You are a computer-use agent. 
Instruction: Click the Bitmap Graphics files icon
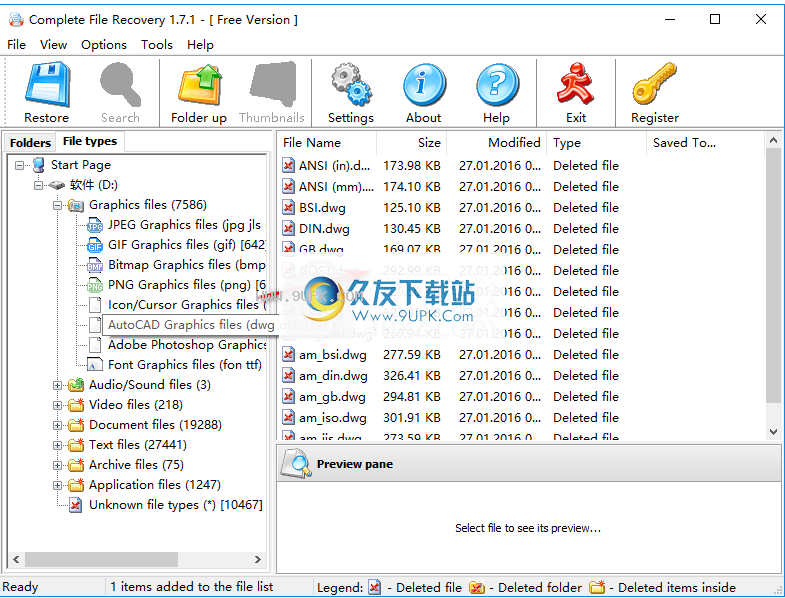[95, 265]
